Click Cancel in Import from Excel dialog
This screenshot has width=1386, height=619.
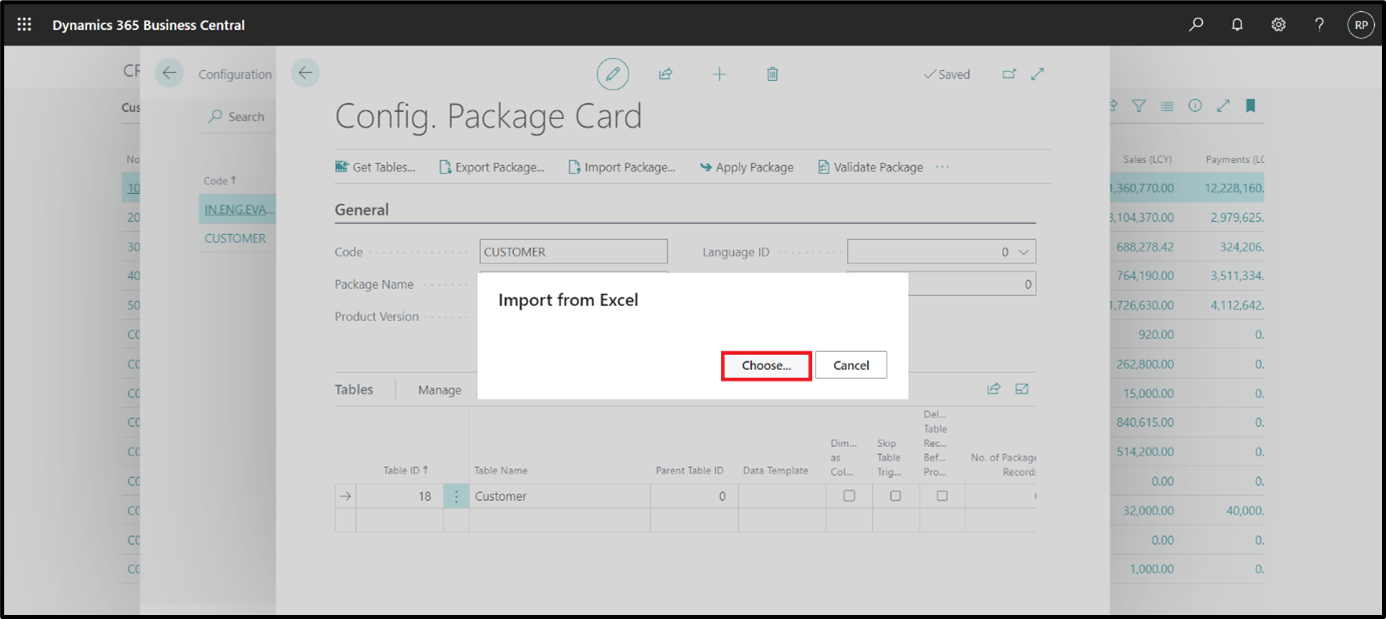(x=851, y=365)
